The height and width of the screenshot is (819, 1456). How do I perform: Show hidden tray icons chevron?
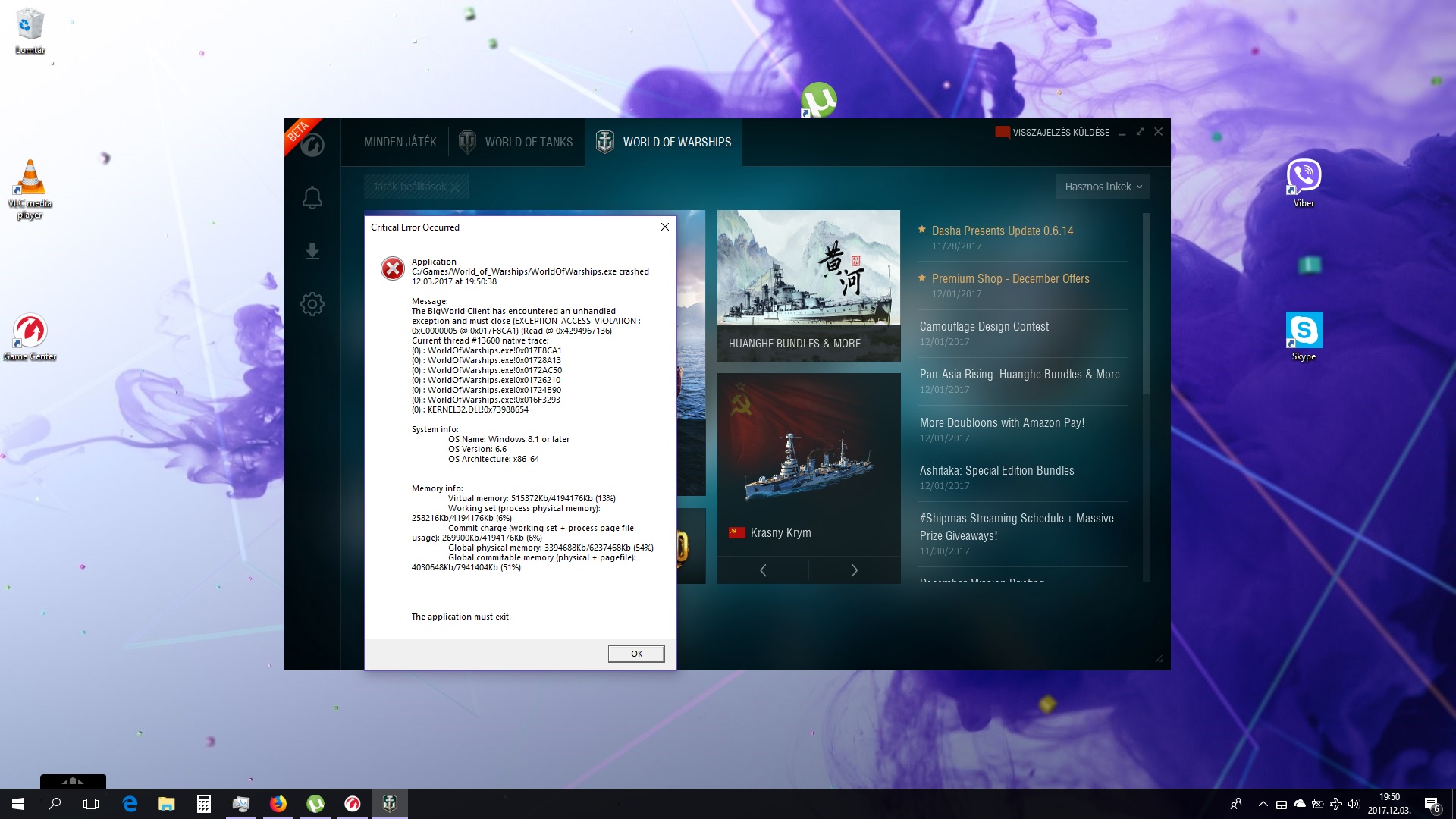pyautogui.click(x=1263, y=804)
